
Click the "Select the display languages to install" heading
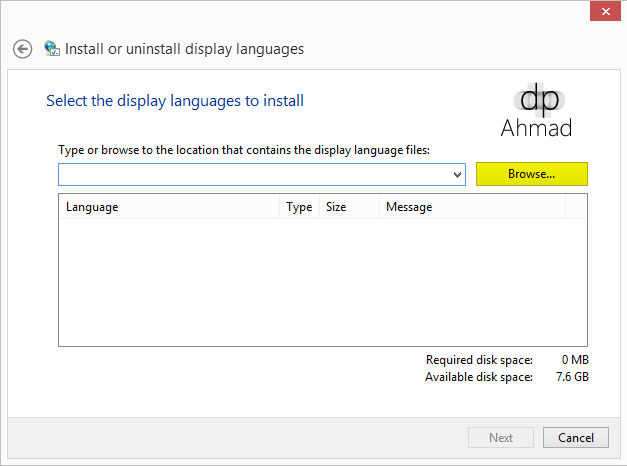(175, 101)
